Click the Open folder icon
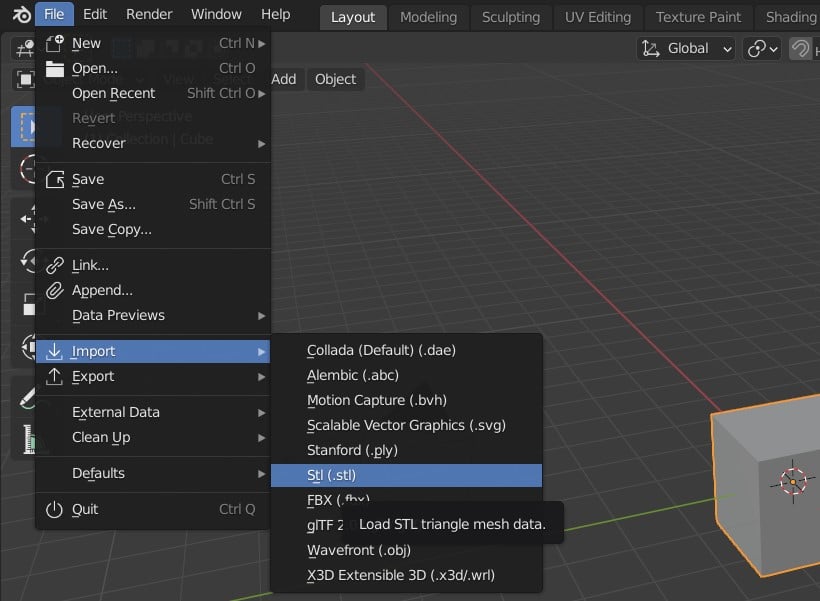The width and height of the screenshot is (820, 601). pos(55,68)
